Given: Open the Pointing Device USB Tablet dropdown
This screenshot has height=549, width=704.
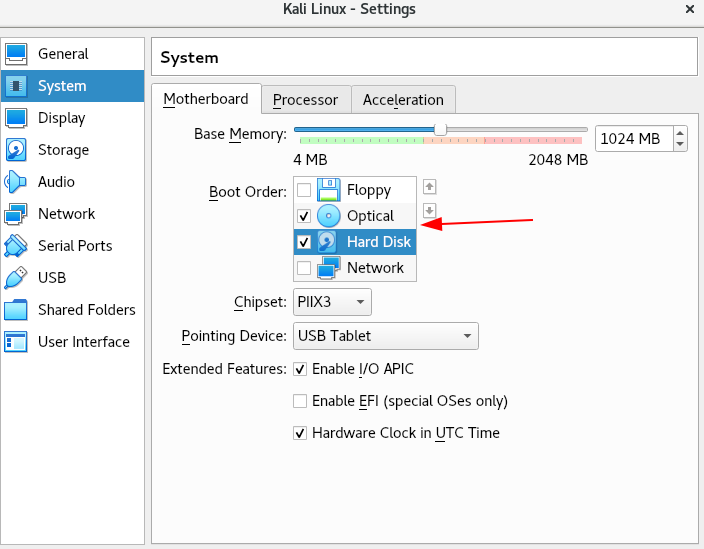Looking at the screenshot, I should pyautogui.click(x=386, y=336).
